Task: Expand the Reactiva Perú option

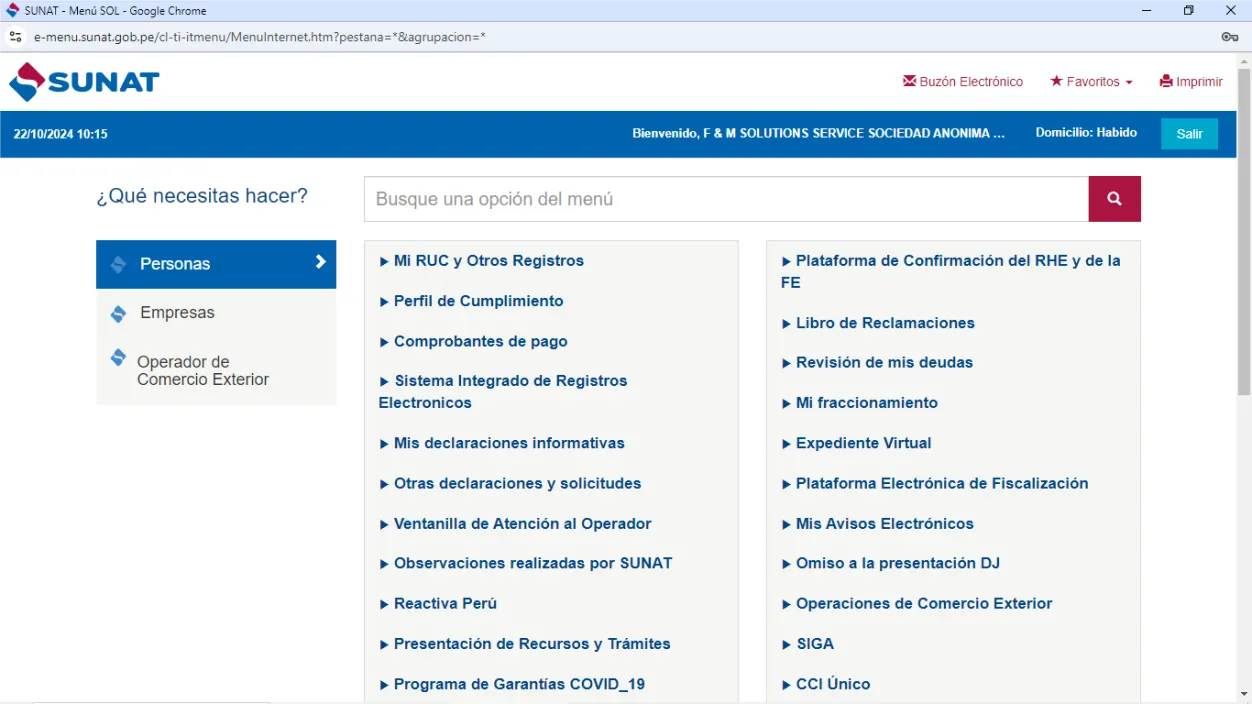Action: [x=443, y=603]
